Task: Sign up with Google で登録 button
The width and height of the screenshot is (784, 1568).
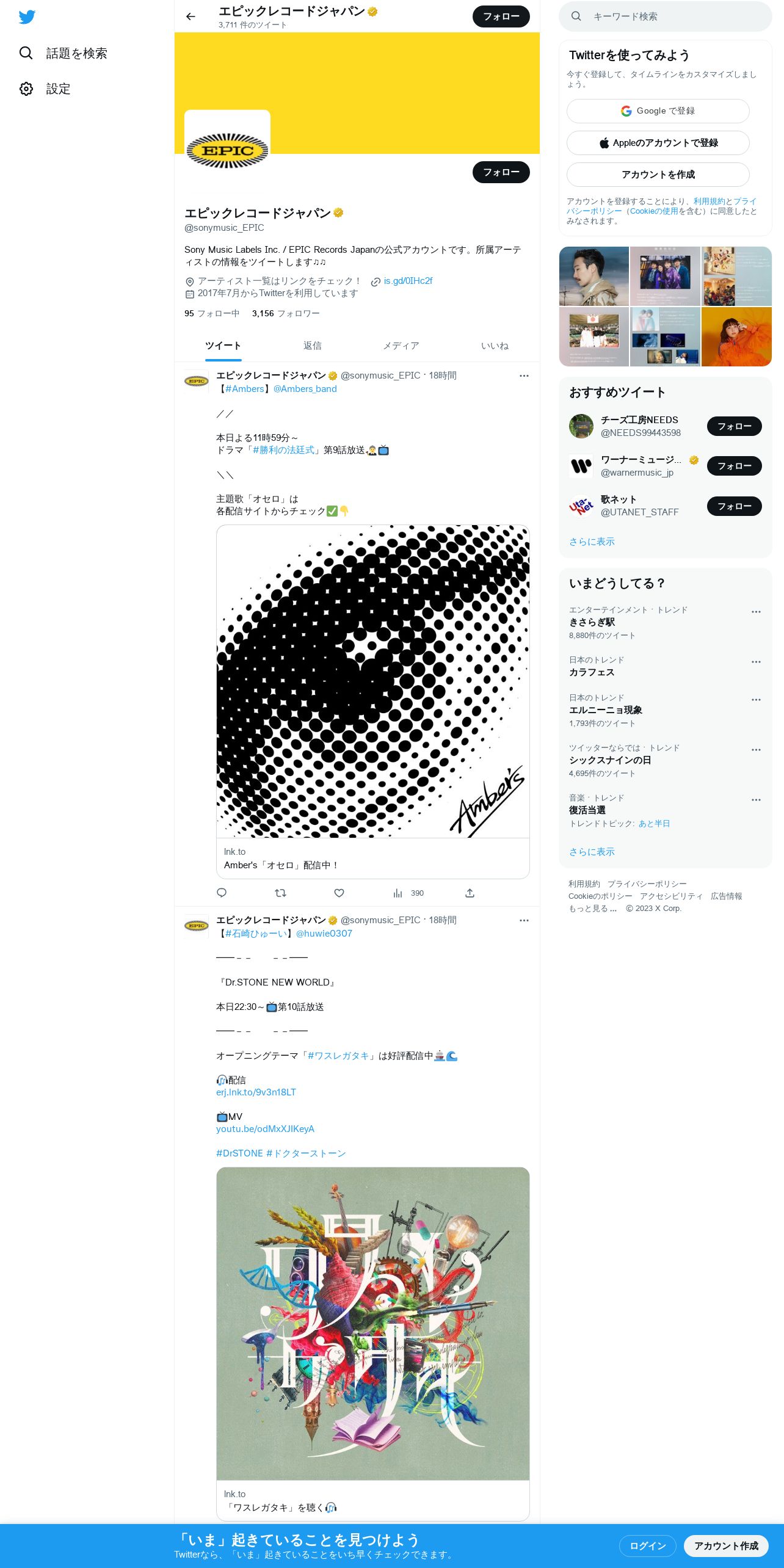Action: (x=658, y=111)
